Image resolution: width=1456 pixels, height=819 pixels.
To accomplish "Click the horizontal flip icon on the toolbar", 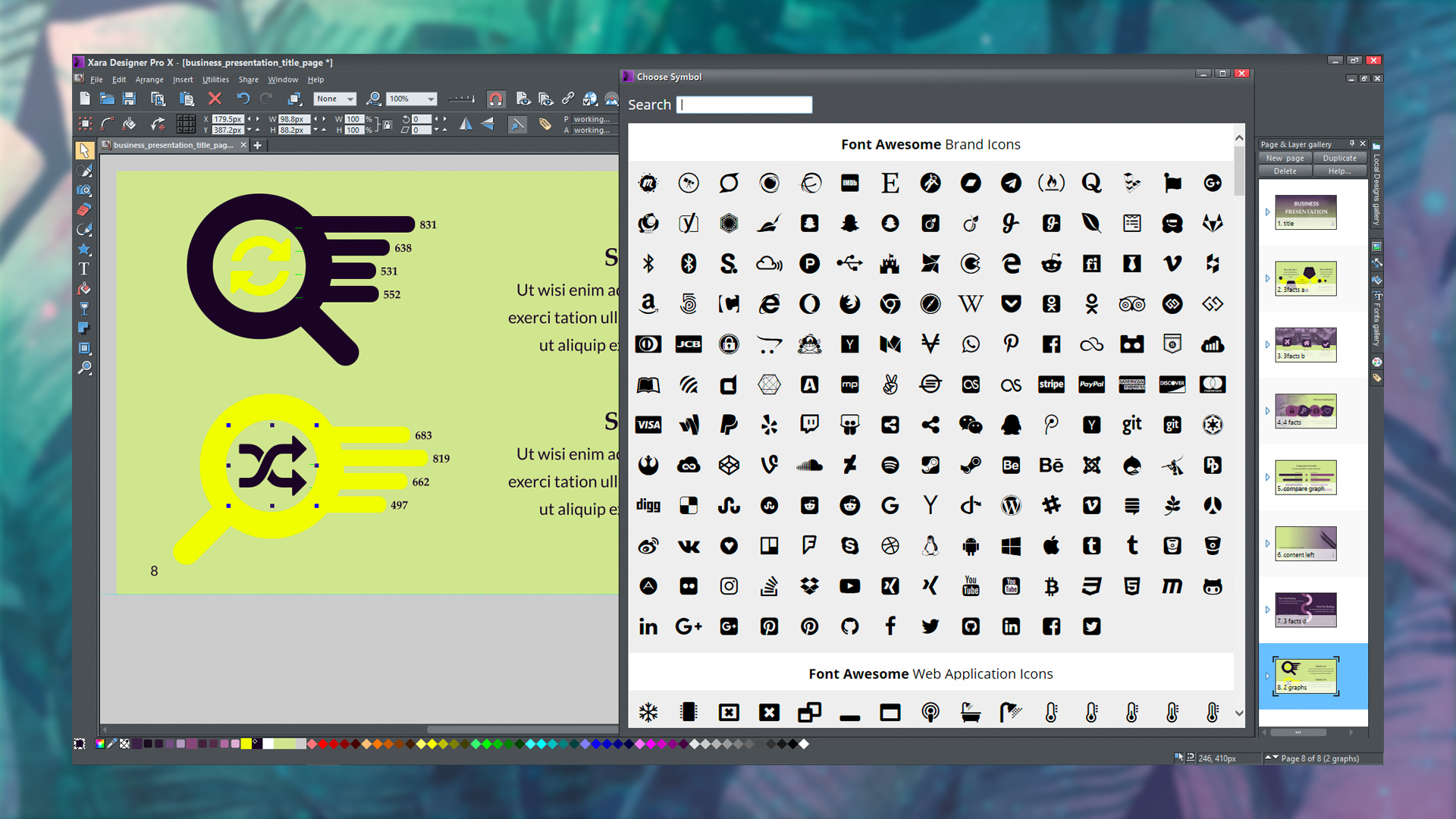I will 467,124.
